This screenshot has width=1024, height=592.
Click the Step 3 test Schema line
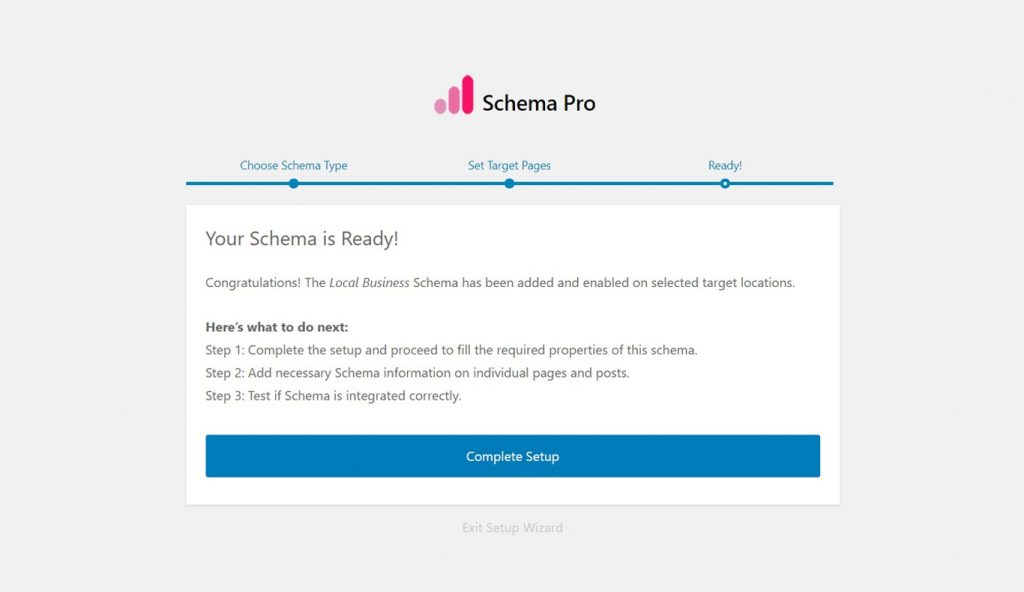pyautogui.click(x=333, y=396)
